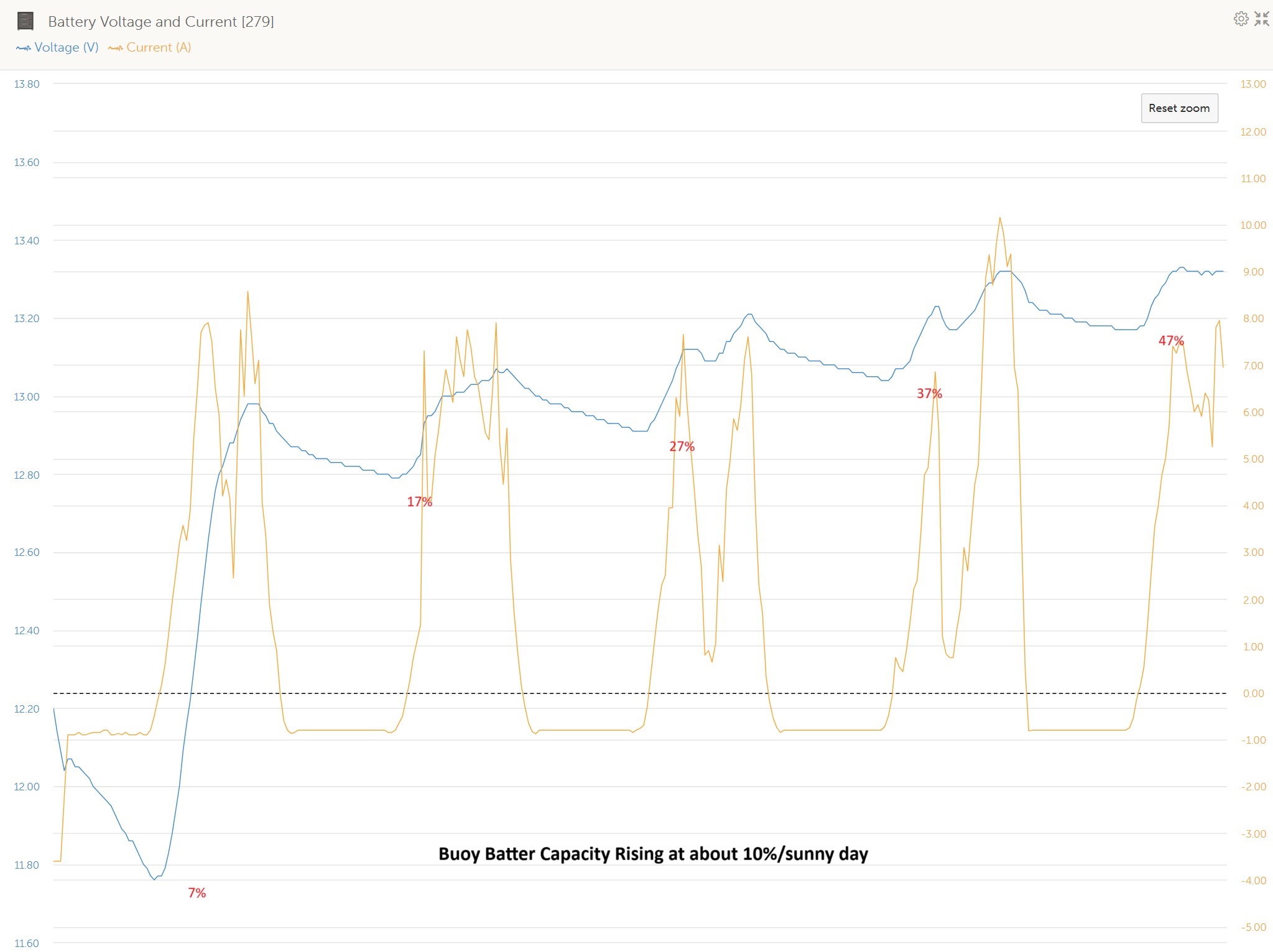Select the 12.20 voltage axis label
1273x952 pixels.
pyautogui.click(x=27, y=709)
